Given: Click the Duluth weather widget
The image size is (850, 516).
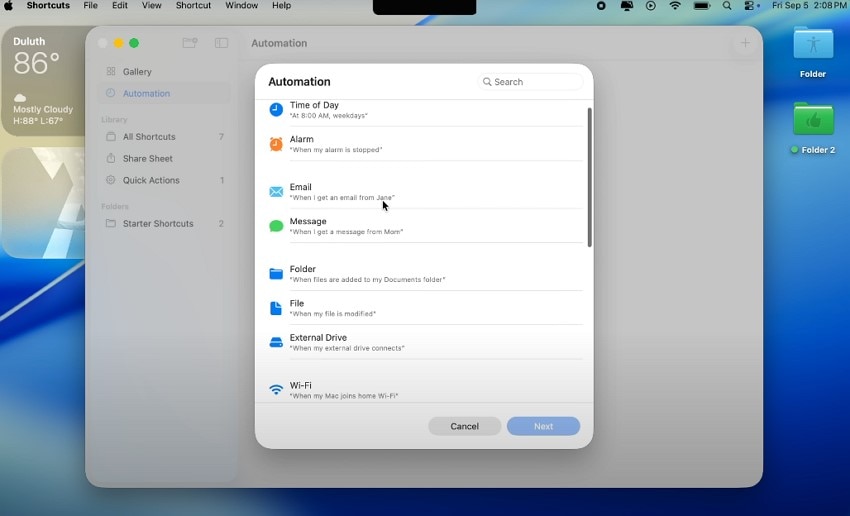Looking at the screenshot, I should tap(43, 81).
